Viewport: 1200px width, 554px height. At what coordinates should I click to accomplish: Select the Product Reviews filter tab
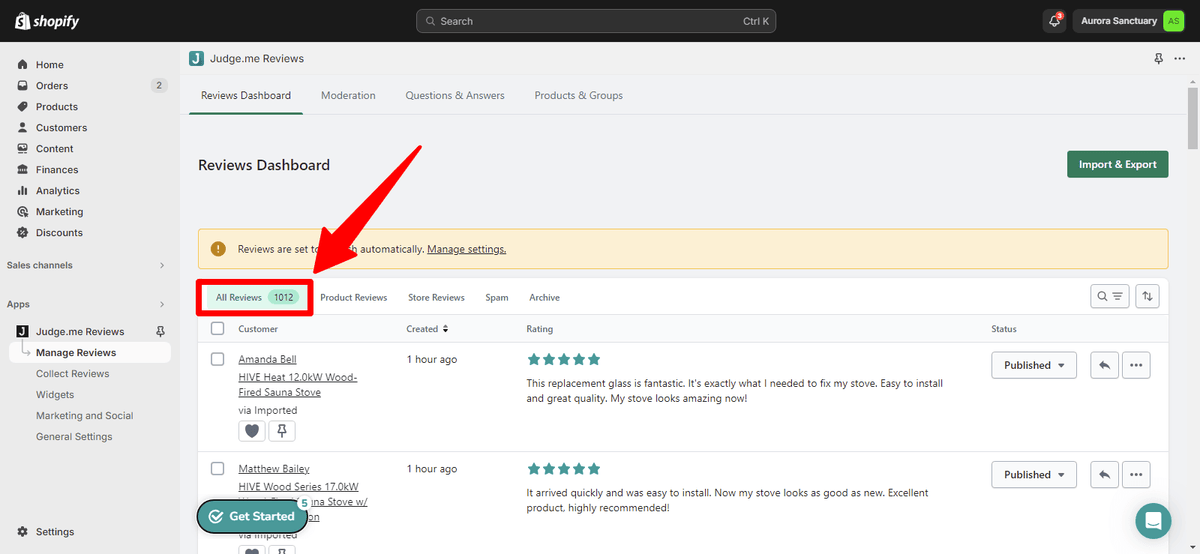(353, 298)
